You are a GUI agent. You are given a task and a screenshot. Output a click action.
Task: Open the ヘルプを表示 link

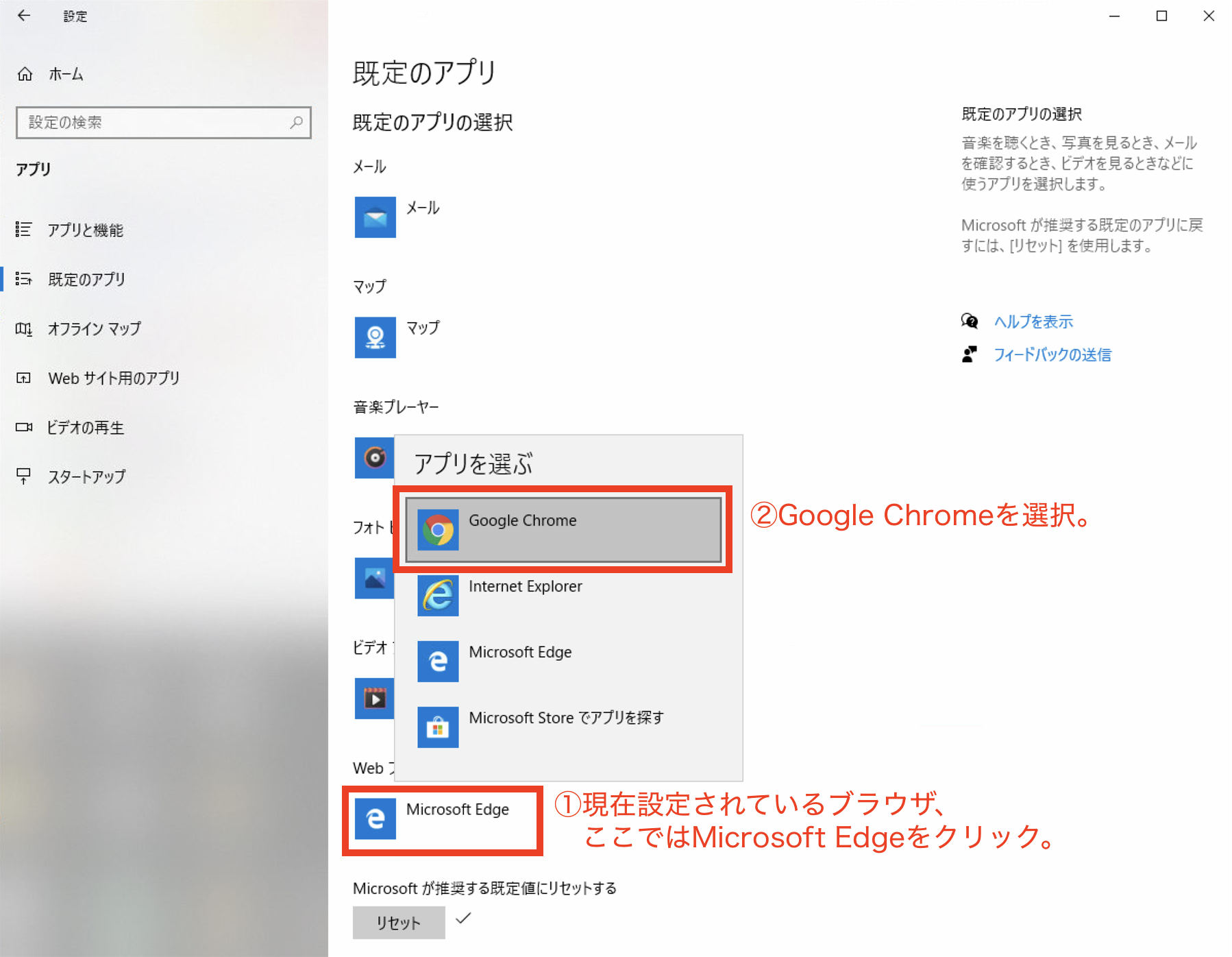point(1033,321)
